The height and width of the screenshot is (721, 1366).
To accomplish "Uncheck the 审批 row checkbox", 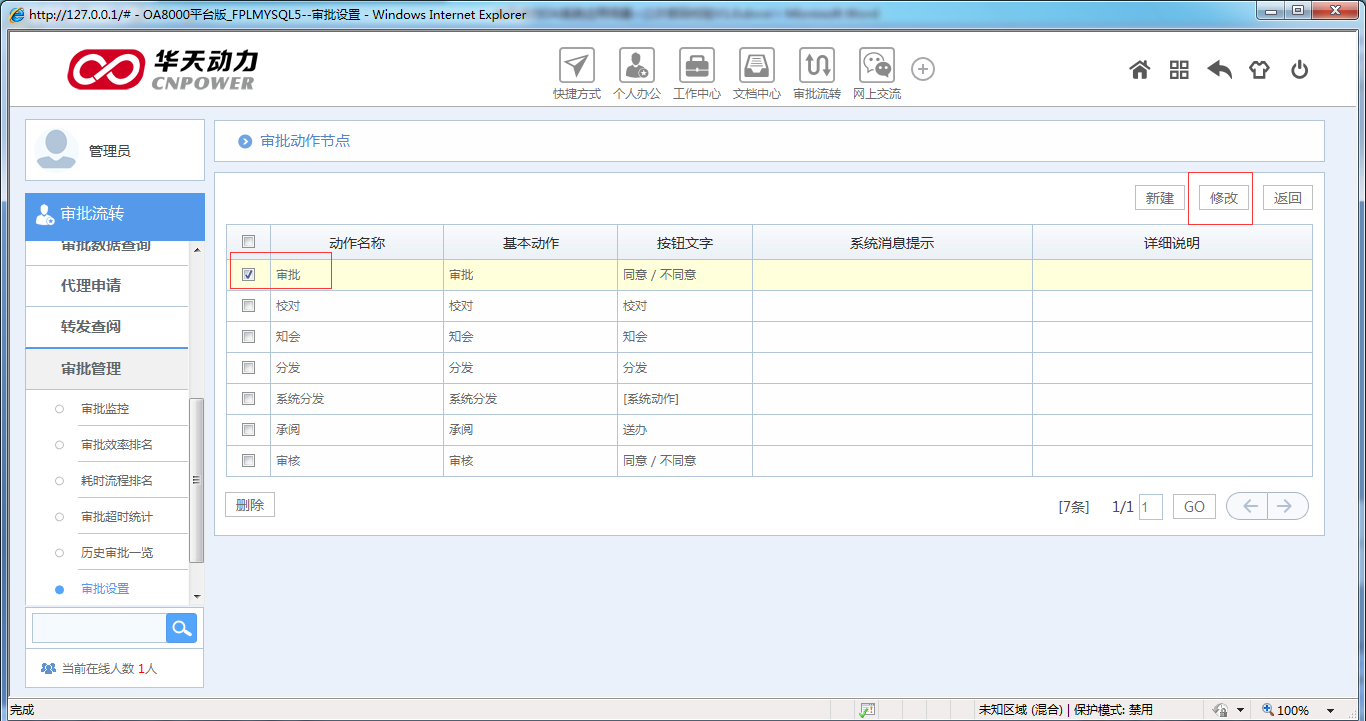I will pos(248,272).
